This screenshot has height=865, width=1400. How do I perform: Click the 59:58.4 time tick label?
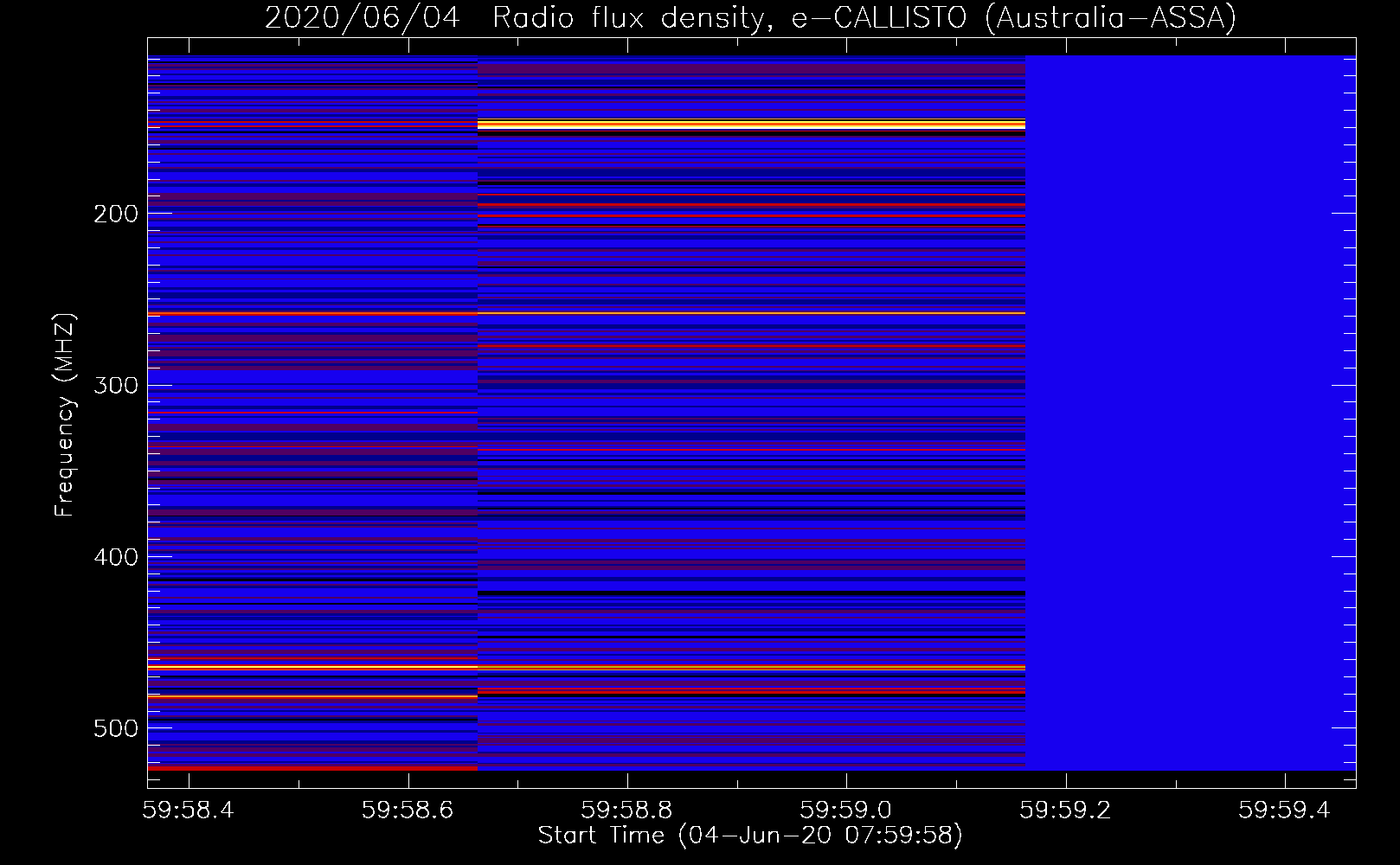189,810
